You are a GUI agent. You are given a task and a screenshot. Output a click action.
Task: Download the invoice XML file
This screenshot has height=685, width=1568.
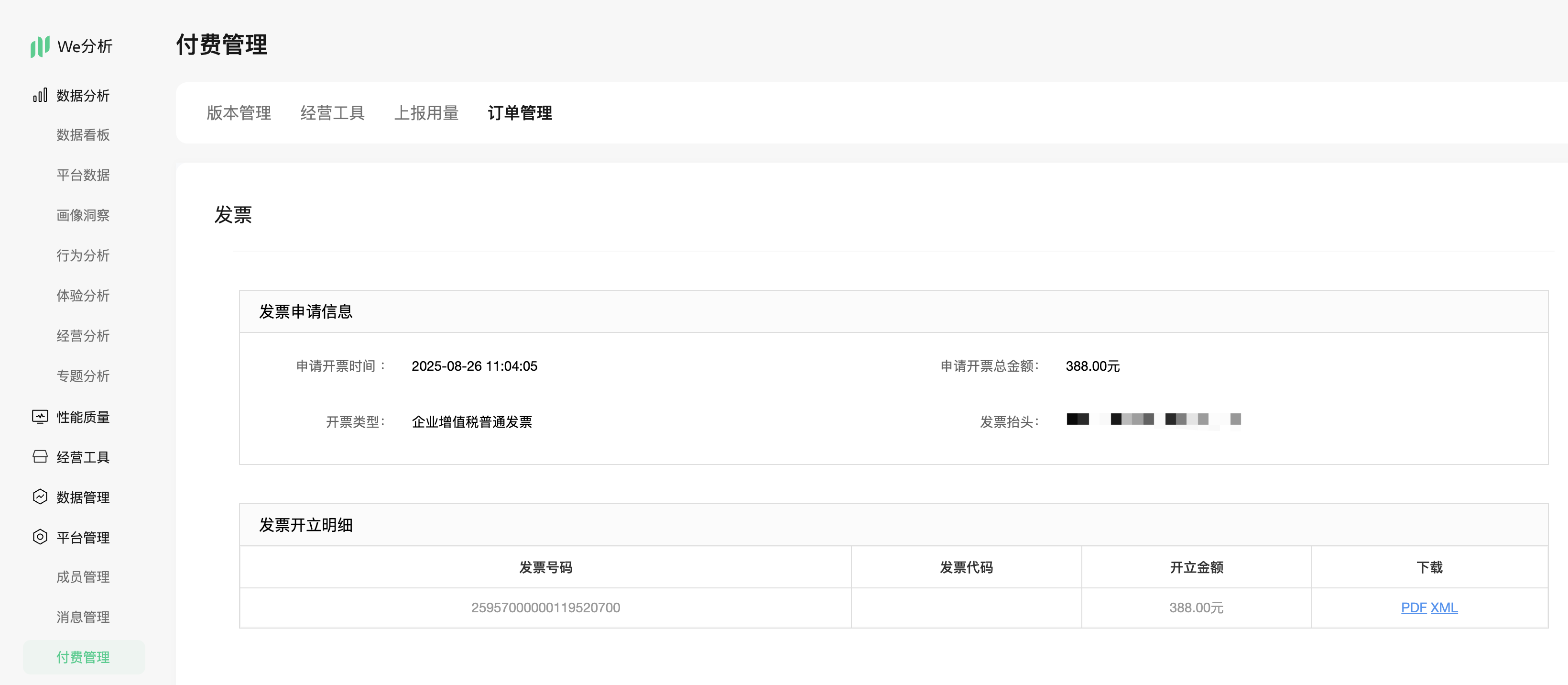click(x=1444, y=608)
